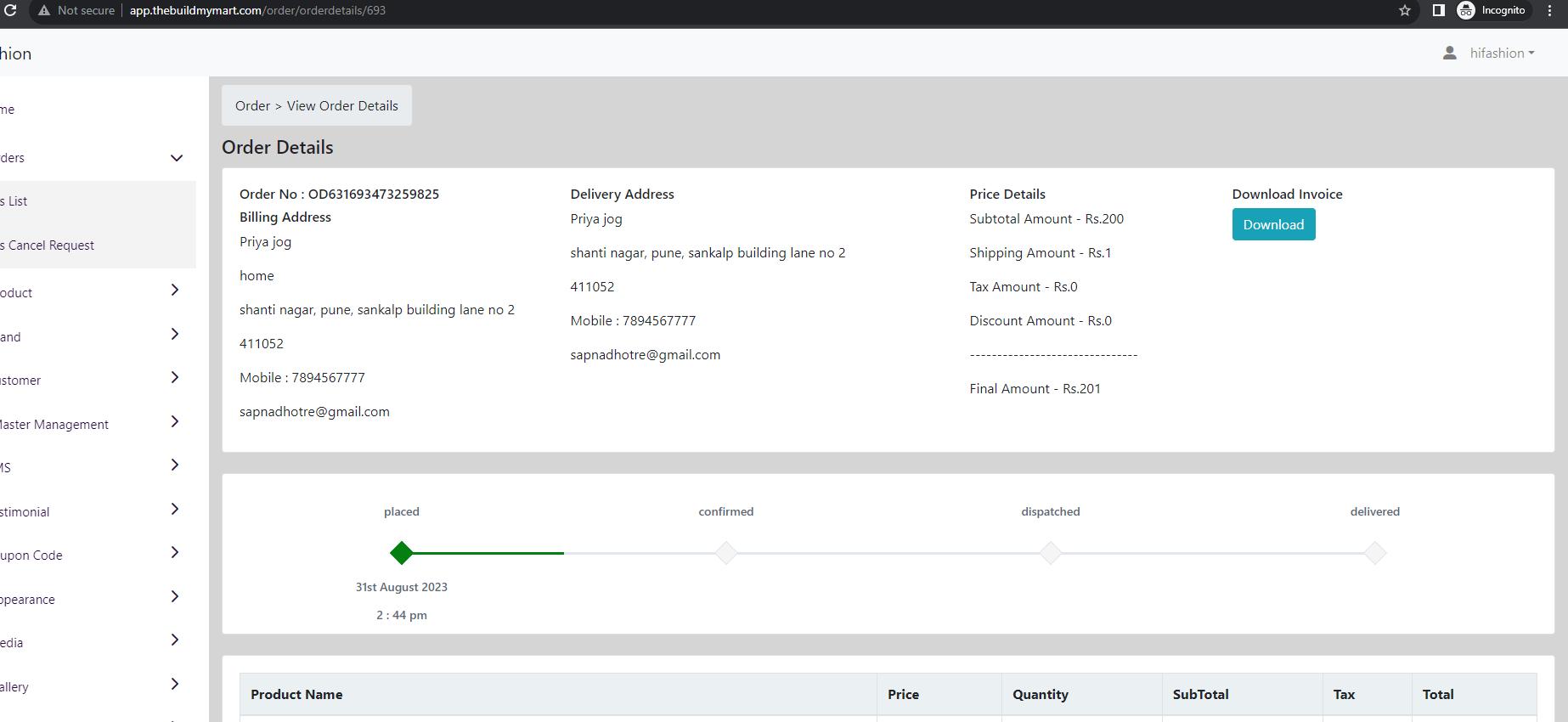Image resolution: width=1568 pixels, height=722 pixels.
Task: Click the Order Details page heading
Action: (278, 148)
